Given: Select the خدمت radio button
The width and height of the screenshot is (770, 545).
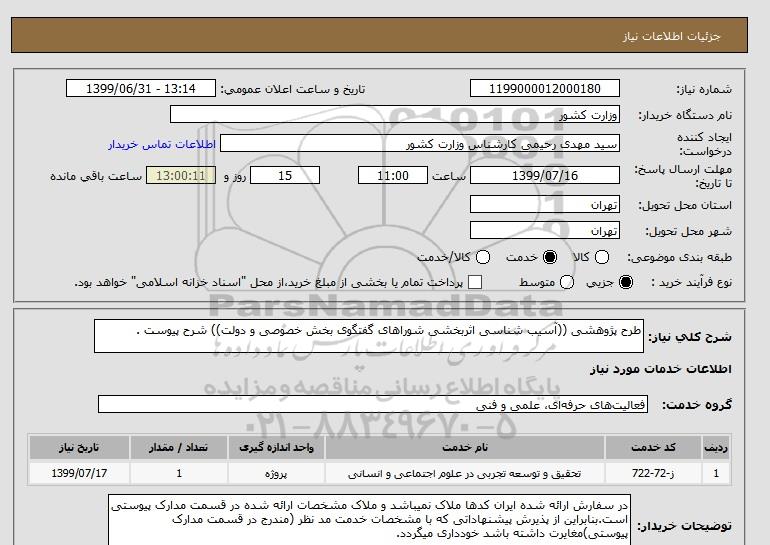Looking at the screenshot, I should 550,257.
